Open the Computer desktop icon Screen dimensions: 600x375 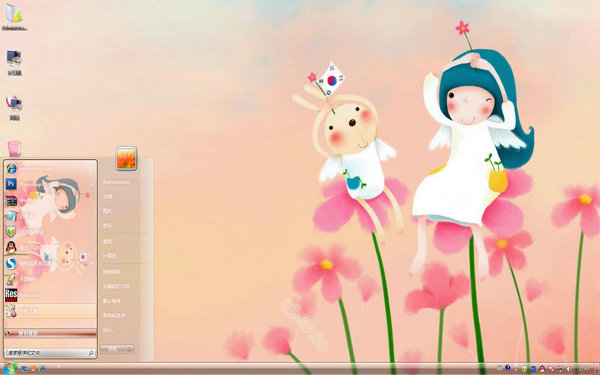(14, 62)
